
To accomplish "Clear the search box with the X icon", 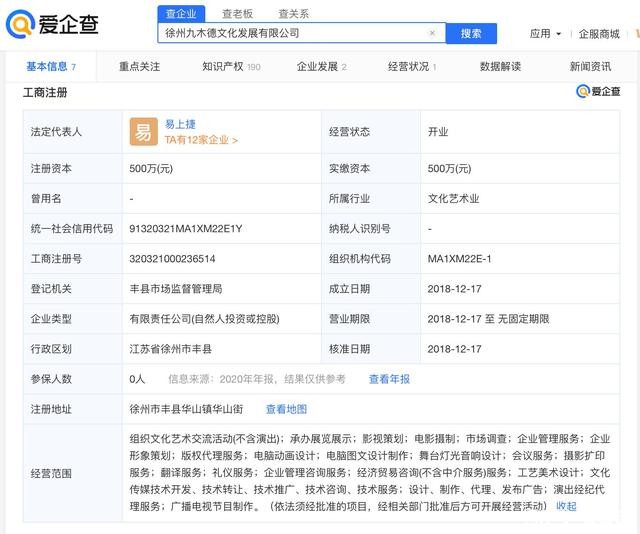I will click(x=432, y=33).
